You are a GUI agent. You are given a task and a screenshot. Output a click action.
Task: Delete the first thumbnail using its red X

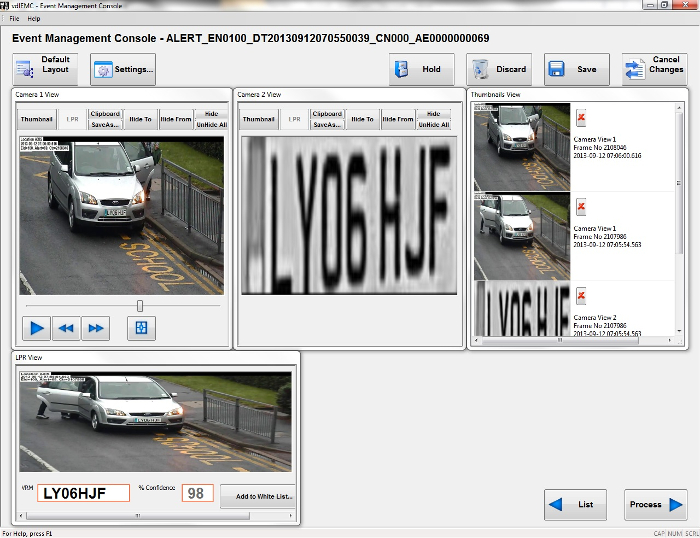coord(582,118)
